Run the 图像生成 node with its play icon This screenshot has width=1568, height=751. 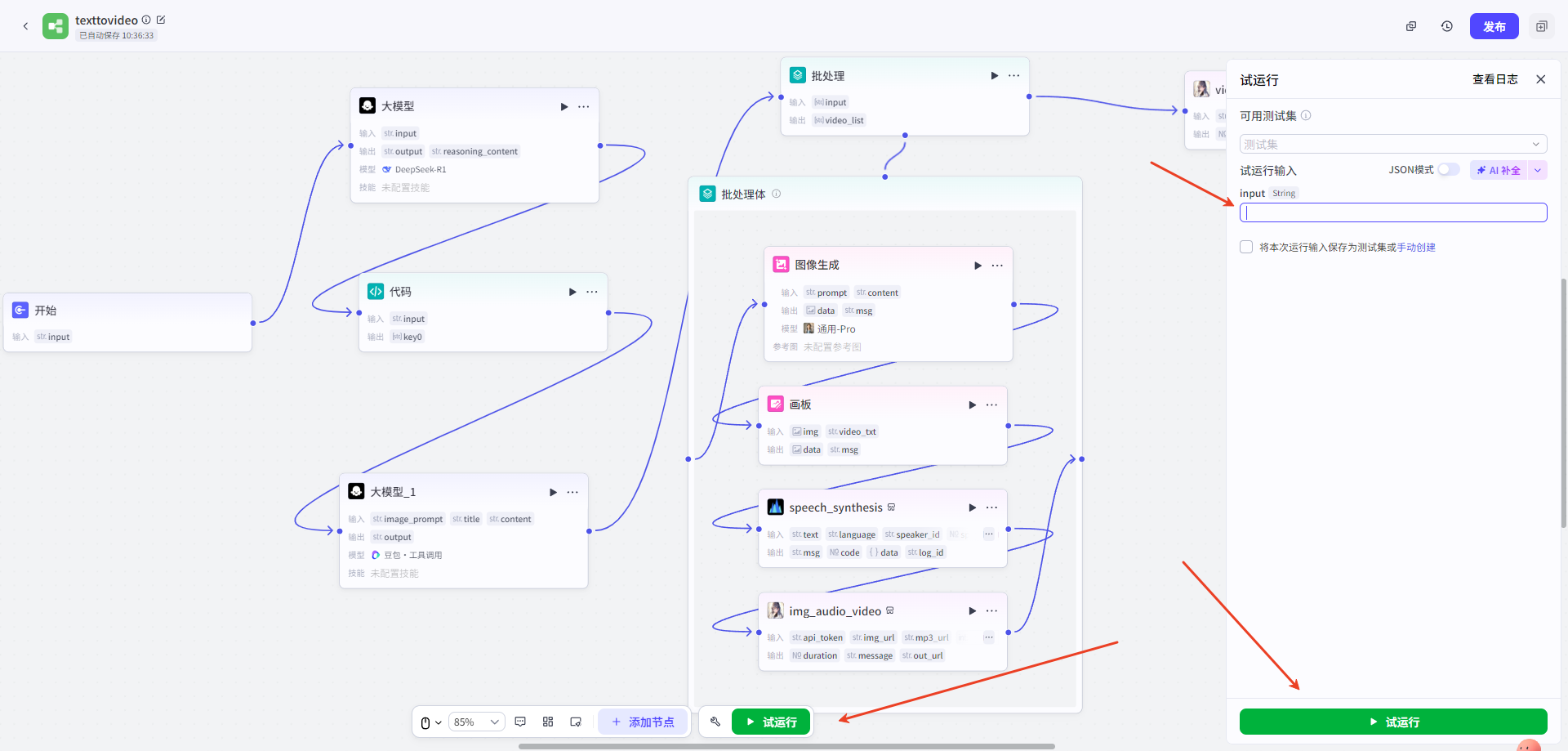point(978,266)
